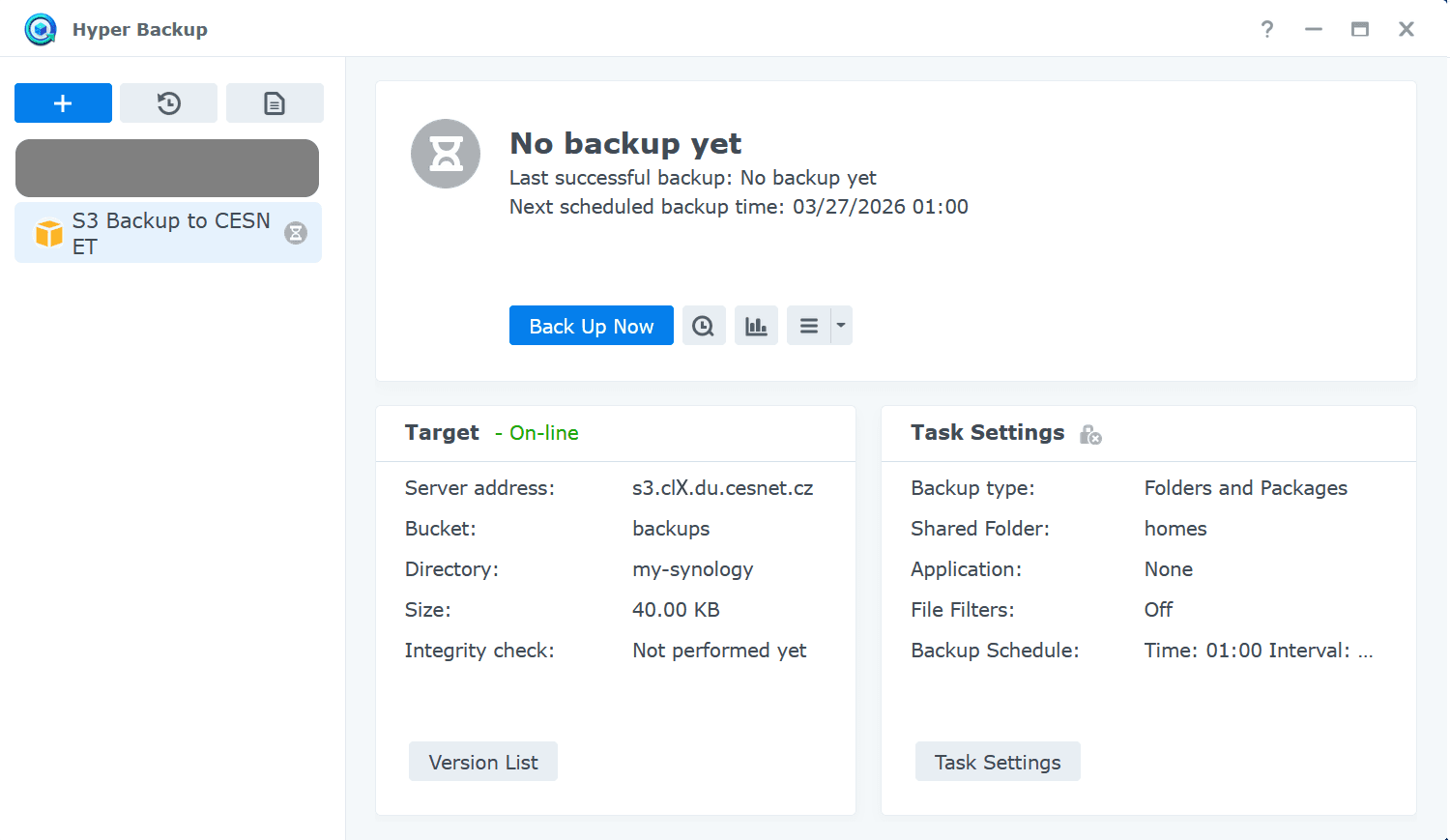Open the task action hamburger menu icon
1450x840 pixels.
[x=810, y=325]
